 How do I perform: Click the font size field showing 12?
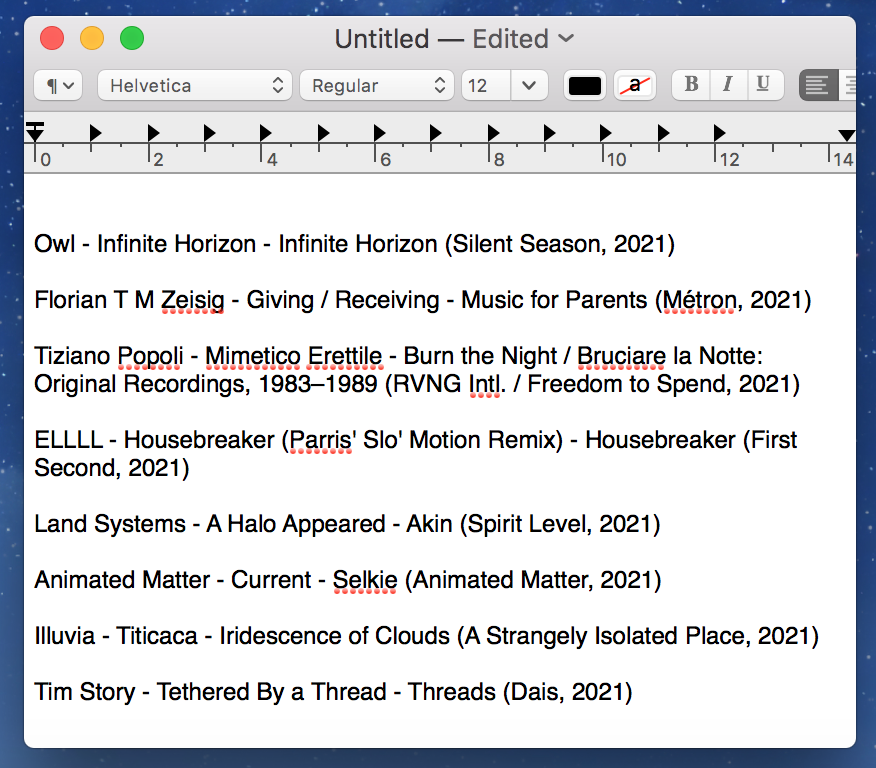[x=485, y=85]
